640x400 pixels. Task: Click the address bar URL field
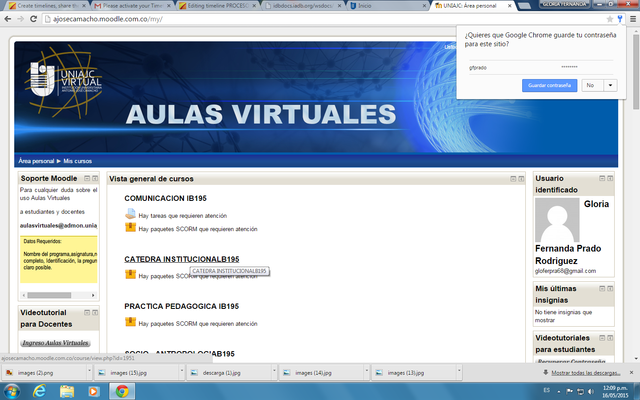[x=324, y=19]
